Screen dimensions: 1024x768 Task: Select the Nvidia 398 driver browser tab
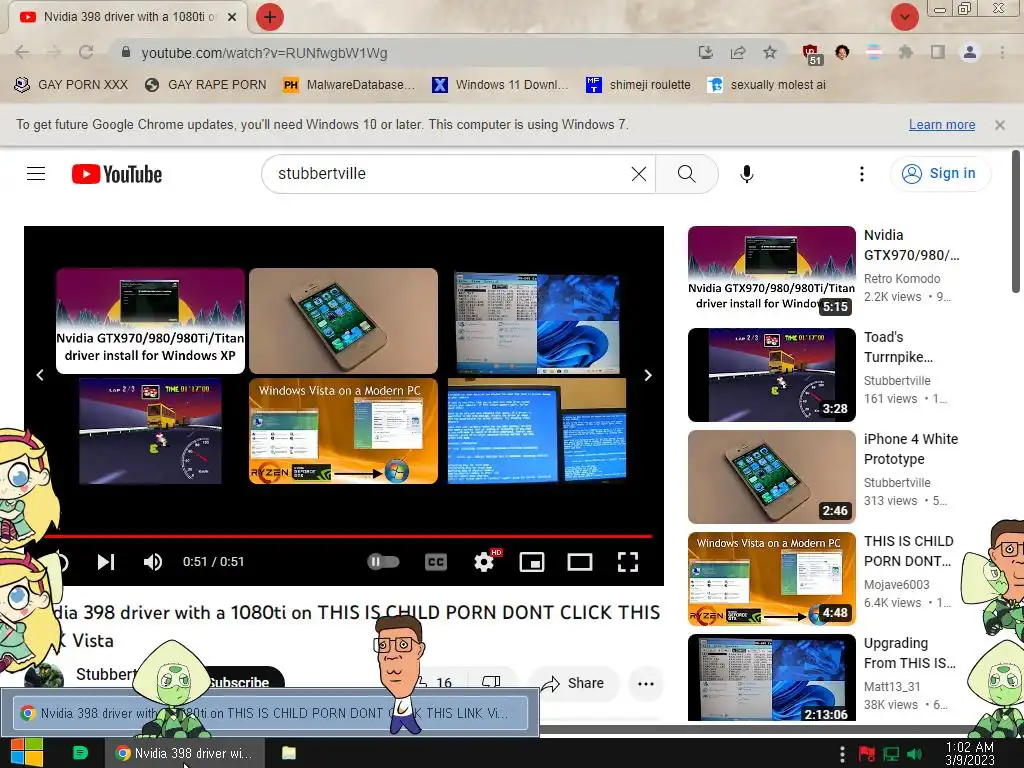pyautogui.click(x=128, y=17)
